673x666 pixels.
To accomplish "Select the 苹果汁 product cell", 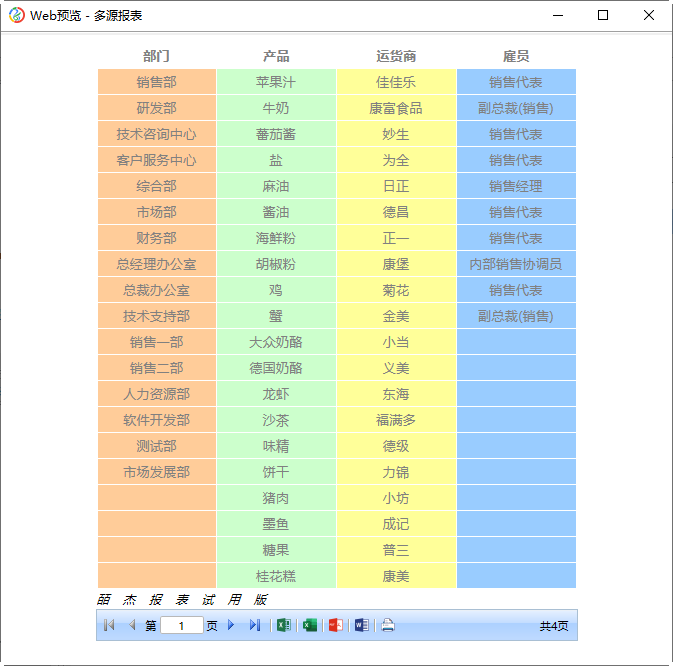I will (276, 82).
